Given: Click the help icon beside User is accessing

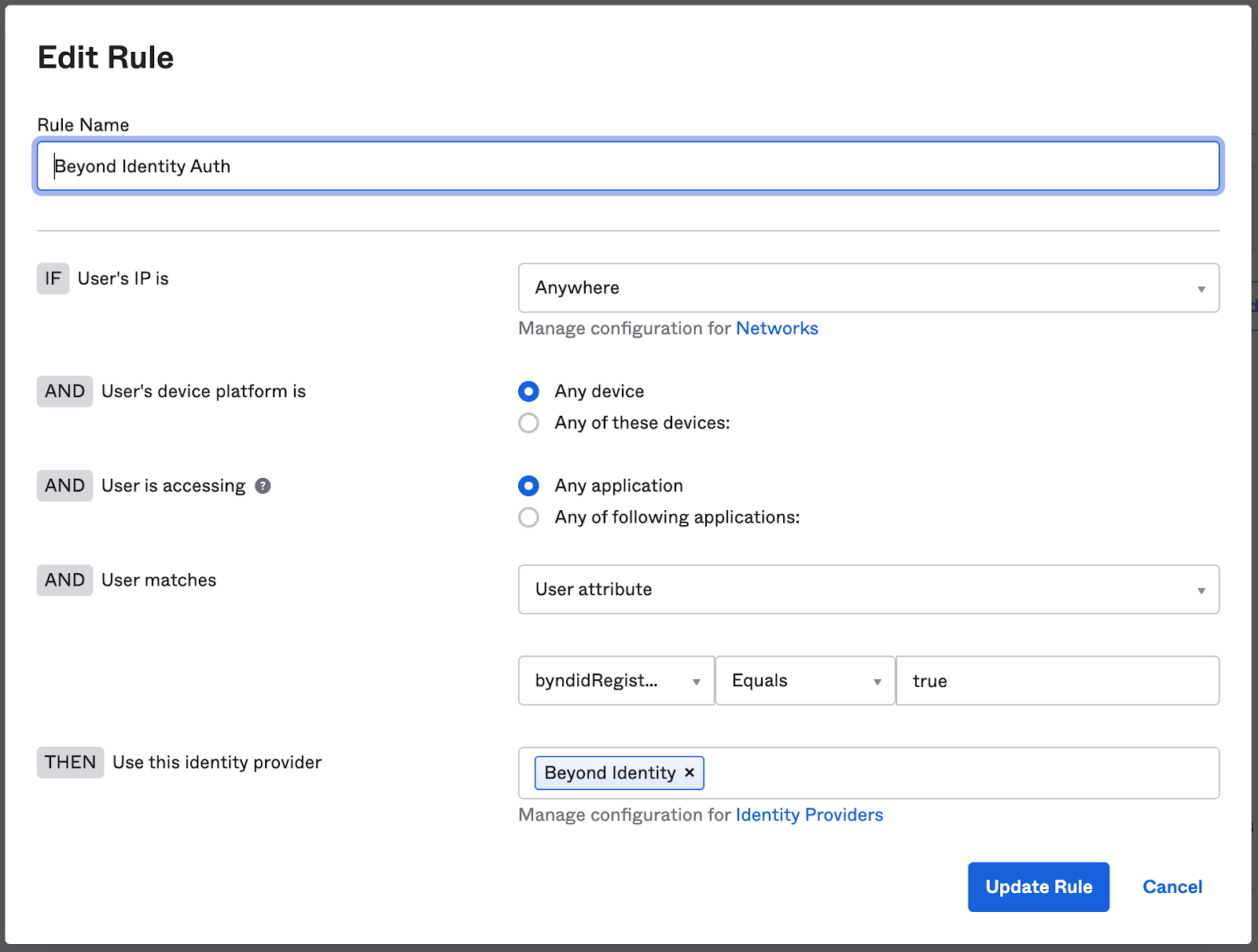Looking at the screenshot, I should pos(263,486).
